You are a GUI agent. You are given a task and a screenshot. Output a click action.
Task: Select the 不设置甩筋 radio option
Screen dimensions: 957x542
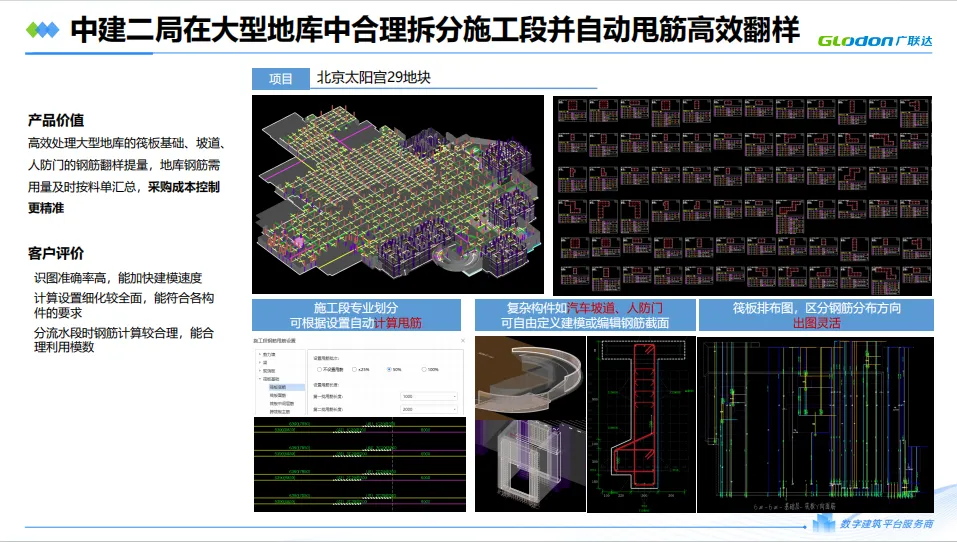click(x=319, y=369)
